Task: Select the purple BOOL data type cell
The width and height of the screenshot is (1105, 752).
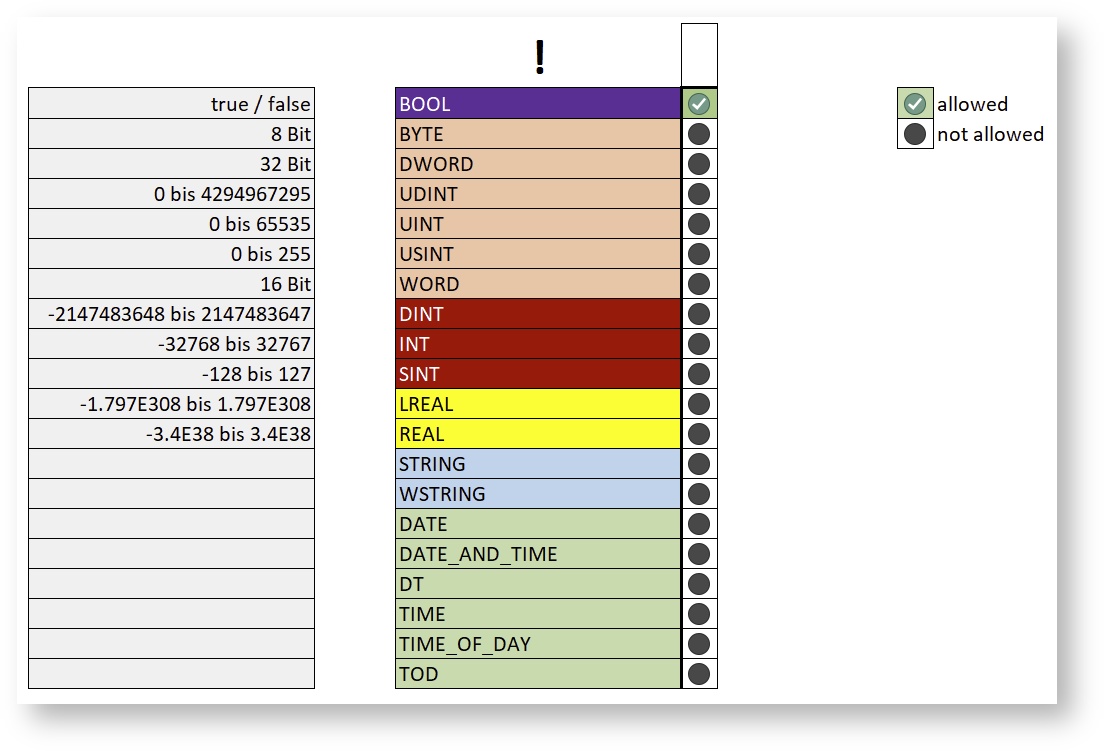Action: (538, 104)
